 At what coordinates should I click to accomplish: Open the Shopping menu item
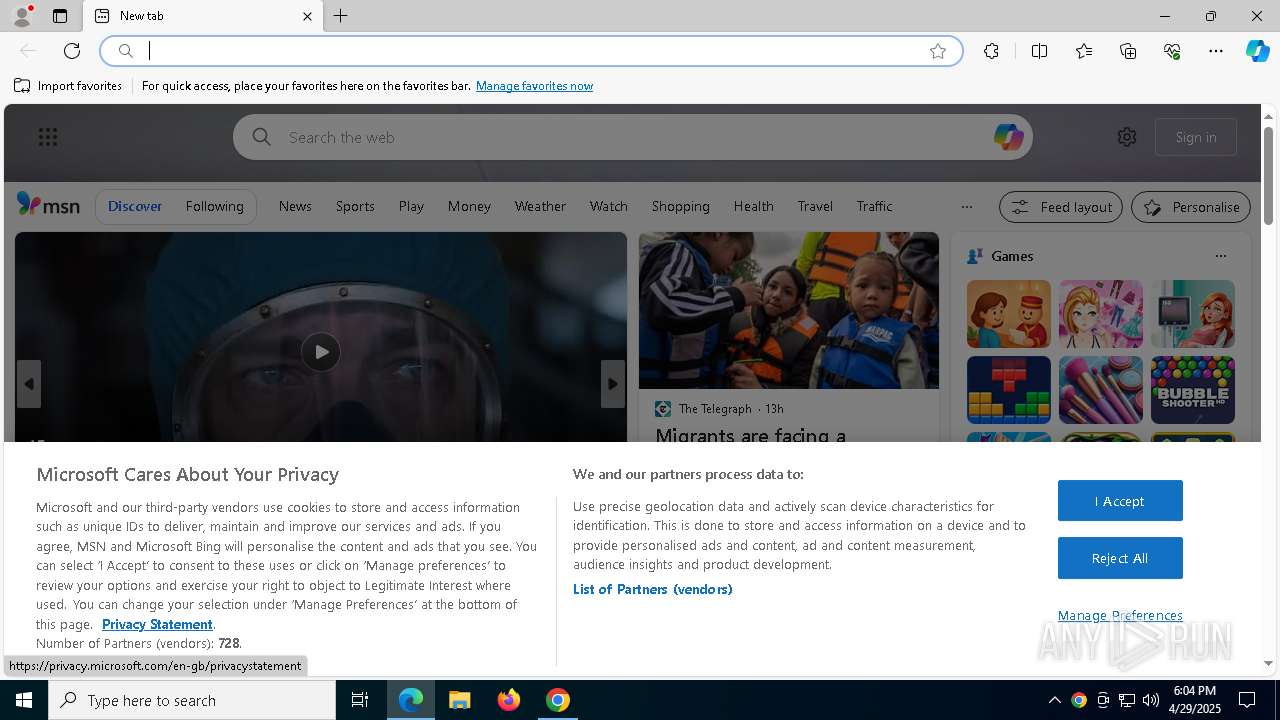pyautogui.click(x=680, y=206)
